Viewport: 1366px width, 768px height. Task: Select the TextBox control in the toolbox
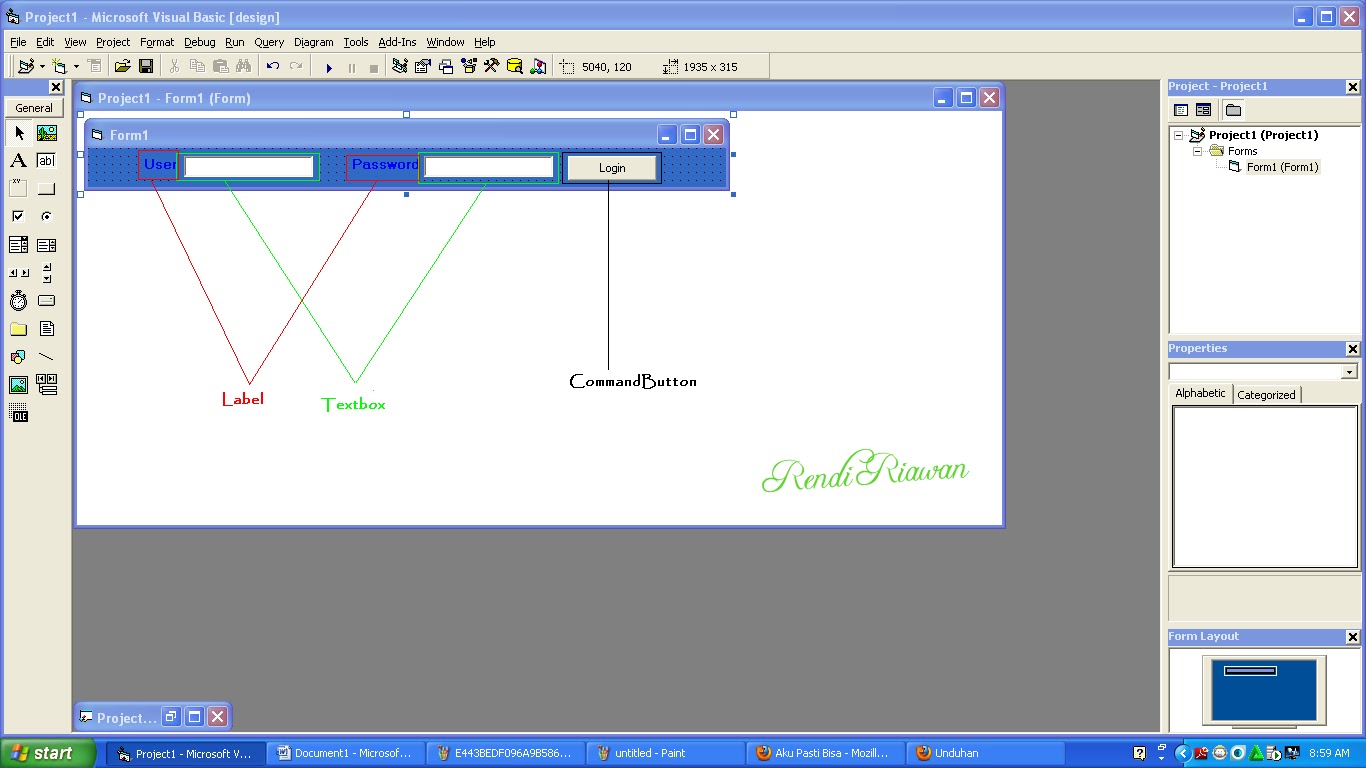click(44, 160)
